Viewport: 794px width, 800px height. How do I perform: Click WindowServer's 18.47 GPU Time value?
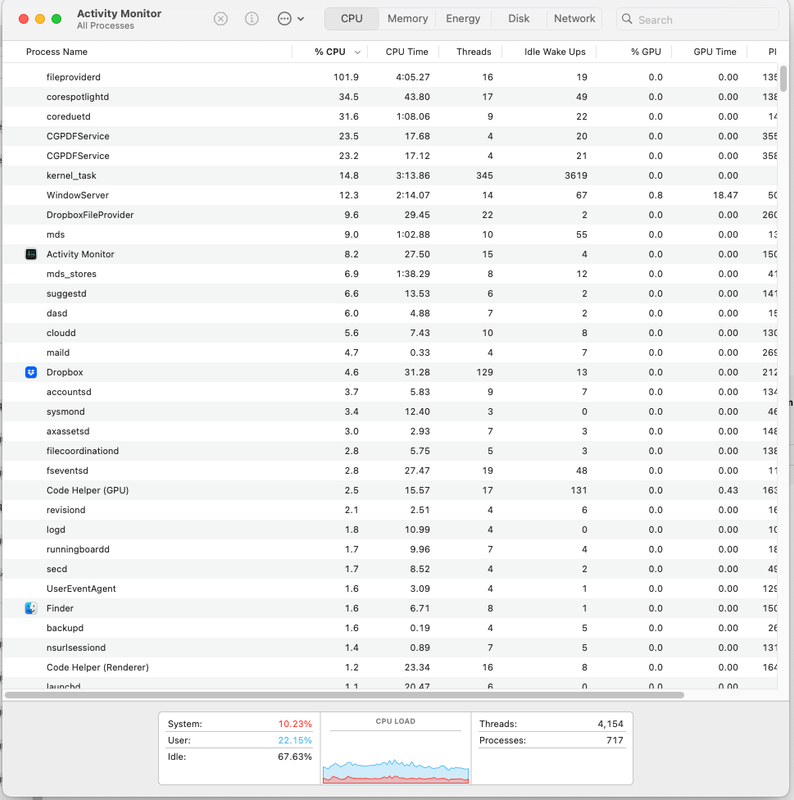pos(725,195)
